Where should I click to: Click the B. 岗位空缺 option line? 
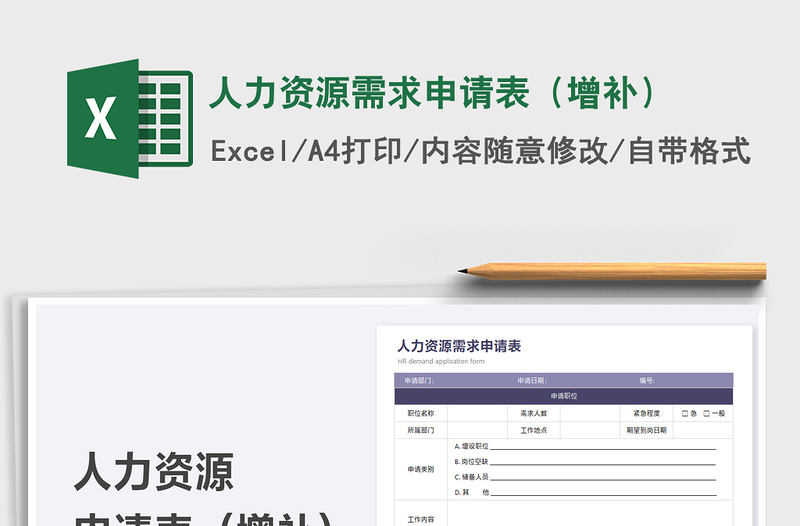(x=585, y=462)
